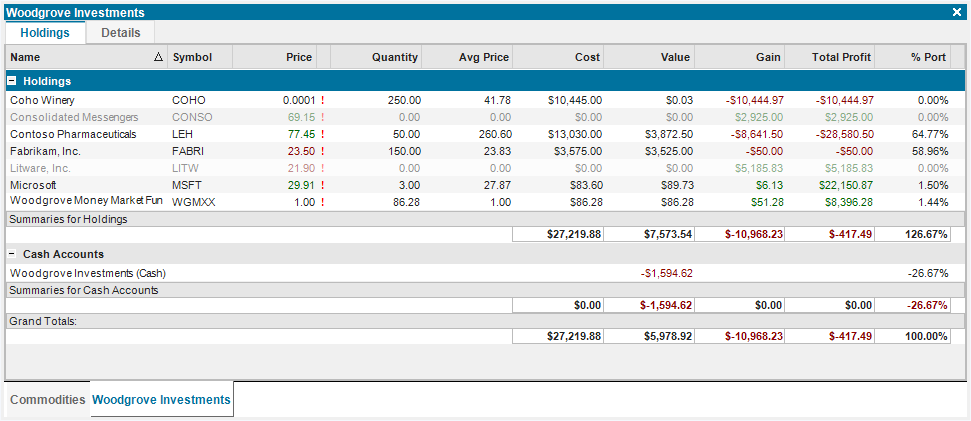Collapse the Holdings group
Viewport: 971px width, 421px height.
(12, 81)
